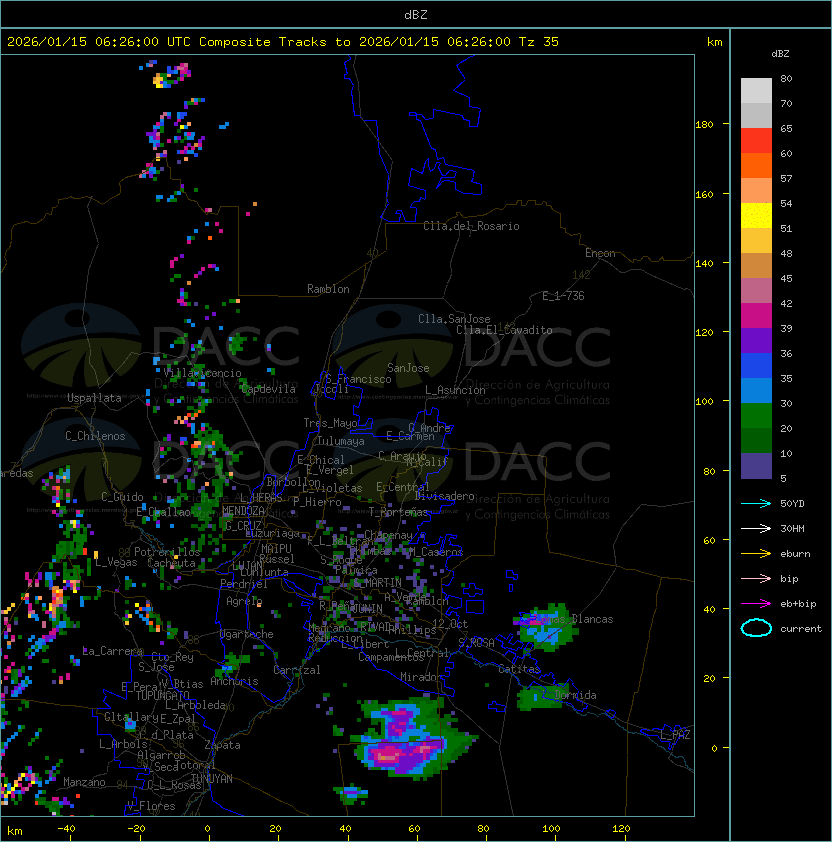This screenshot has width=832, height=842.
Task: Click the yellow eburn arrow legend icon
Action: pyautogui.click(x=756, y=554)
